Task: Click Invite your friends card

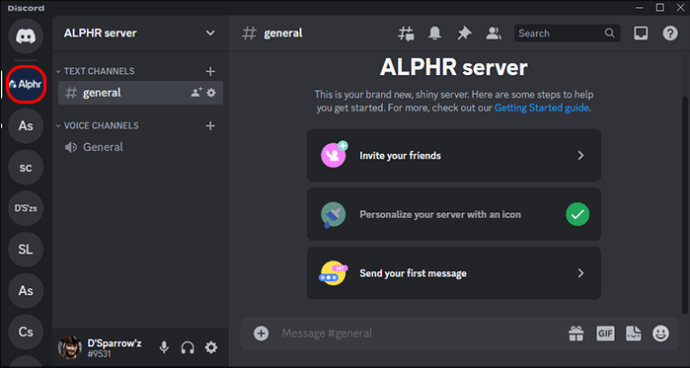Action: (x=454, y=155)
